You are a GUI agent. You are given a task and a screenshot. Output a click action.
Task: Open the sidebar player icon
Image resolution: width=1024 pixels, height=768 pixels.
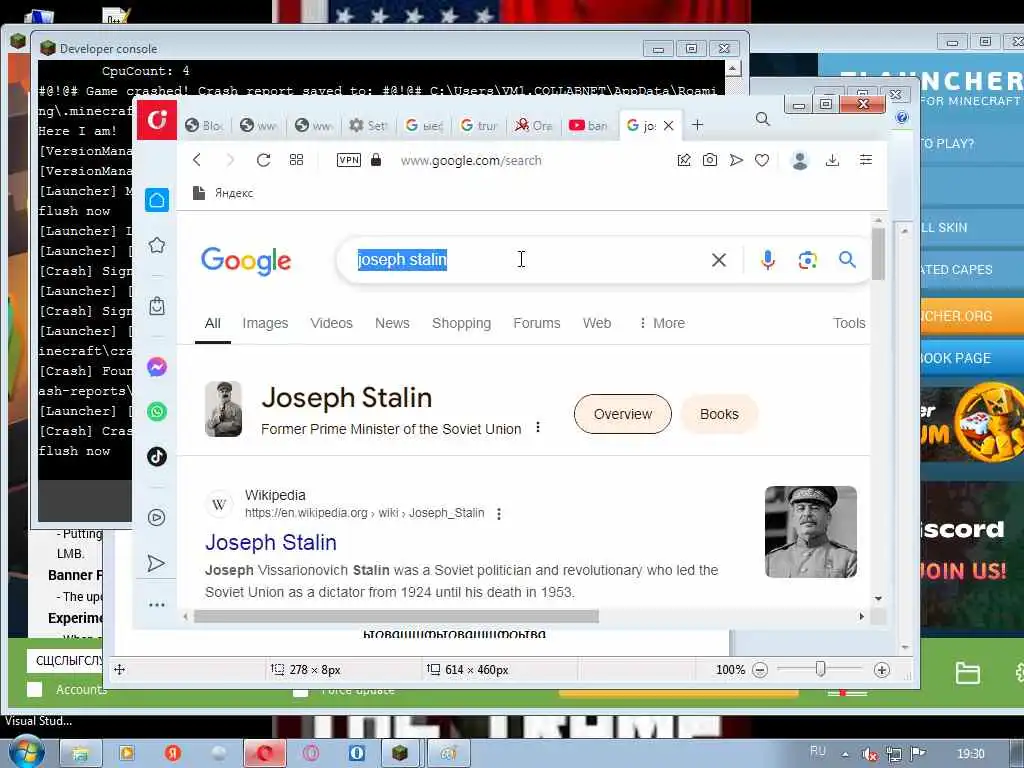pyautogui.click(x=157, y=517)
